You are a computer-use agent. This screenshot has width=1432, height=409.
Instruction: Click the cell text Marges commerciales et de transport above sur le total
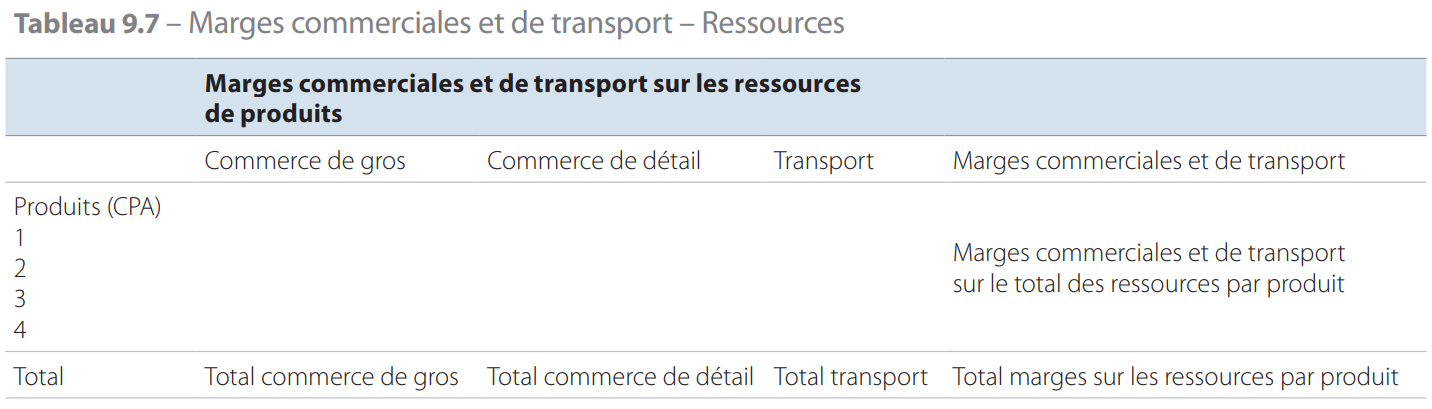(x=1149, y=253)
